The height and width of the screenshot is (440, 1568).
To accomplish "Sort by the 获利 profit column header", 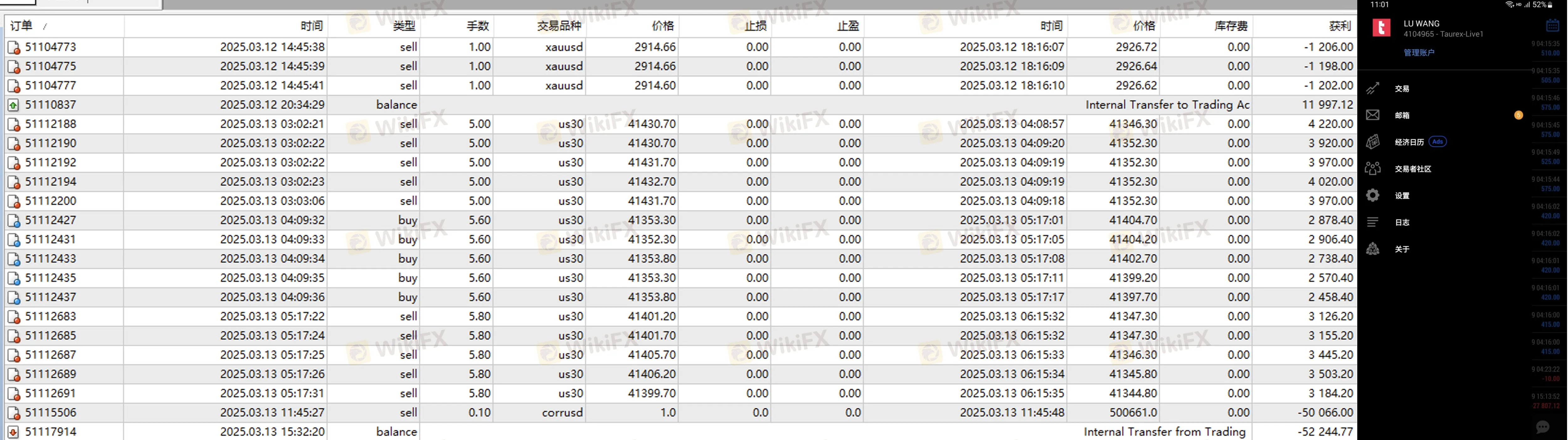I will coord(1339,26).
